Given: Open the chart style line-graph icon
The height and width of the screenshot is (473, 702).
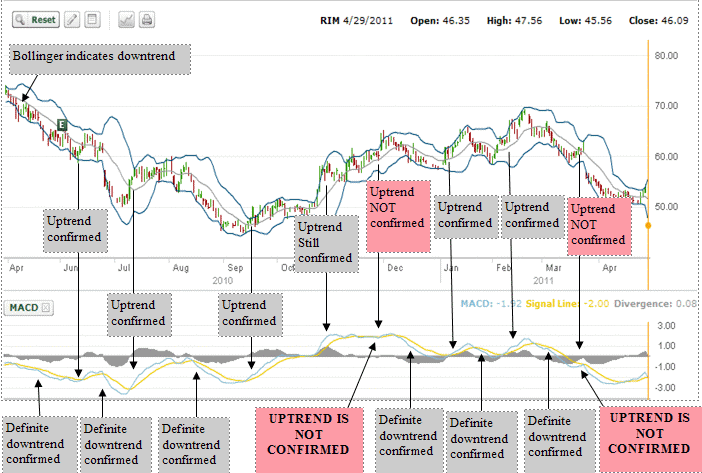Looking at the screenshot, I should point(127,20).
